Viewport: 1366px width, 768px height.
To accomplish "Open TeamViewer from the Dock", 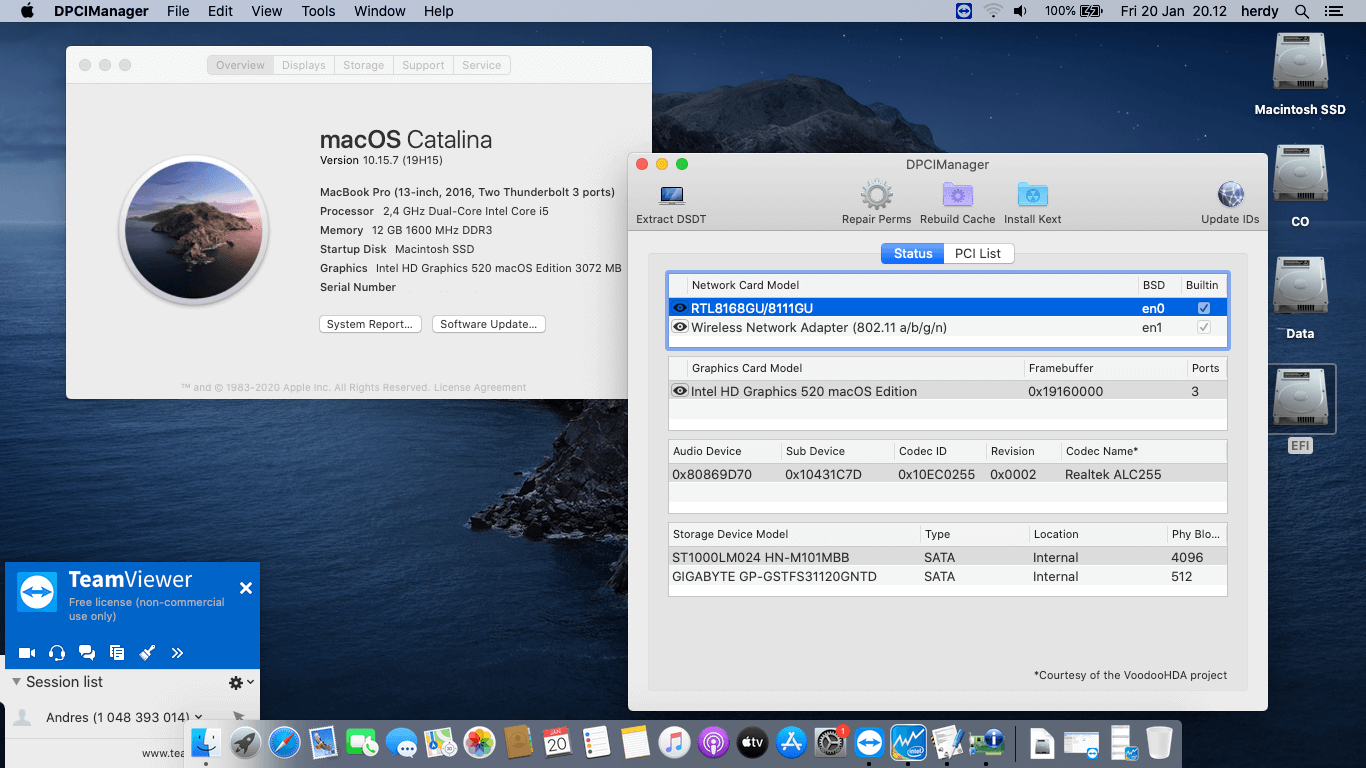I will click(869, 743).
